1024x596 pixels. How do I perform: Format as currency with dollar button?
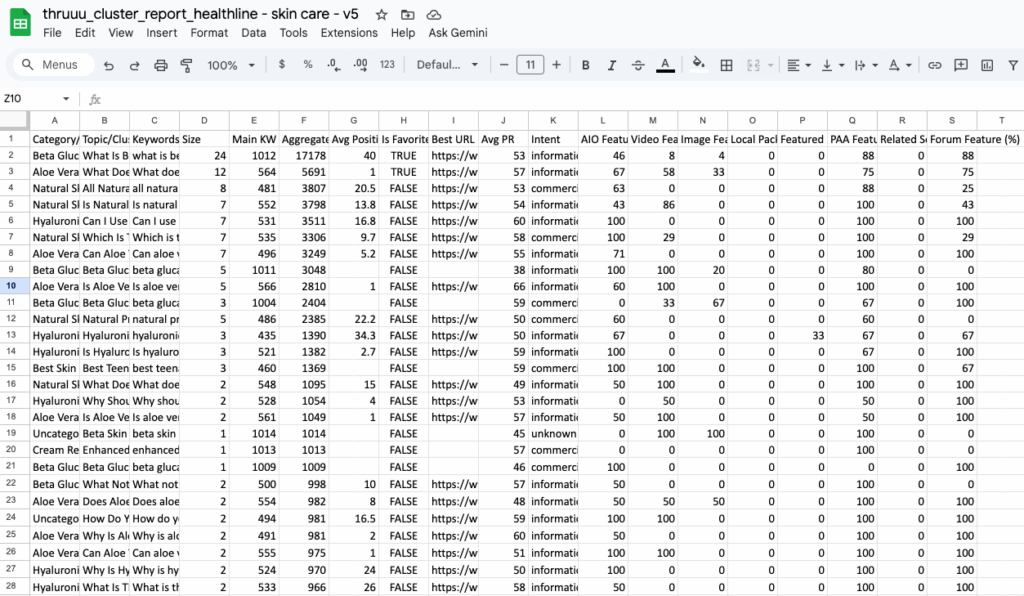pyautogui.click(x=282, y=65)
